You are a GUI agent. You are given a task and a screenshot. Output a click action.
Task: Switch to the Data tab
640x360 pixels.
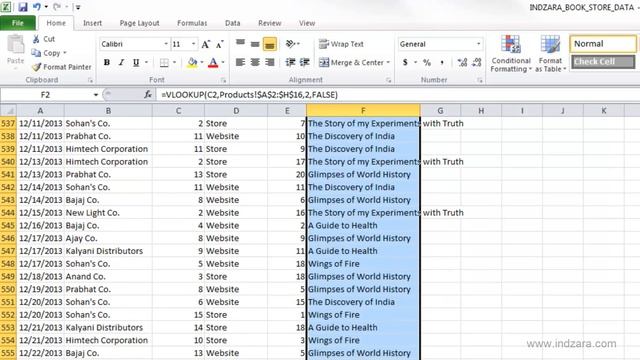pyautogui.click(x=233, y=23)
